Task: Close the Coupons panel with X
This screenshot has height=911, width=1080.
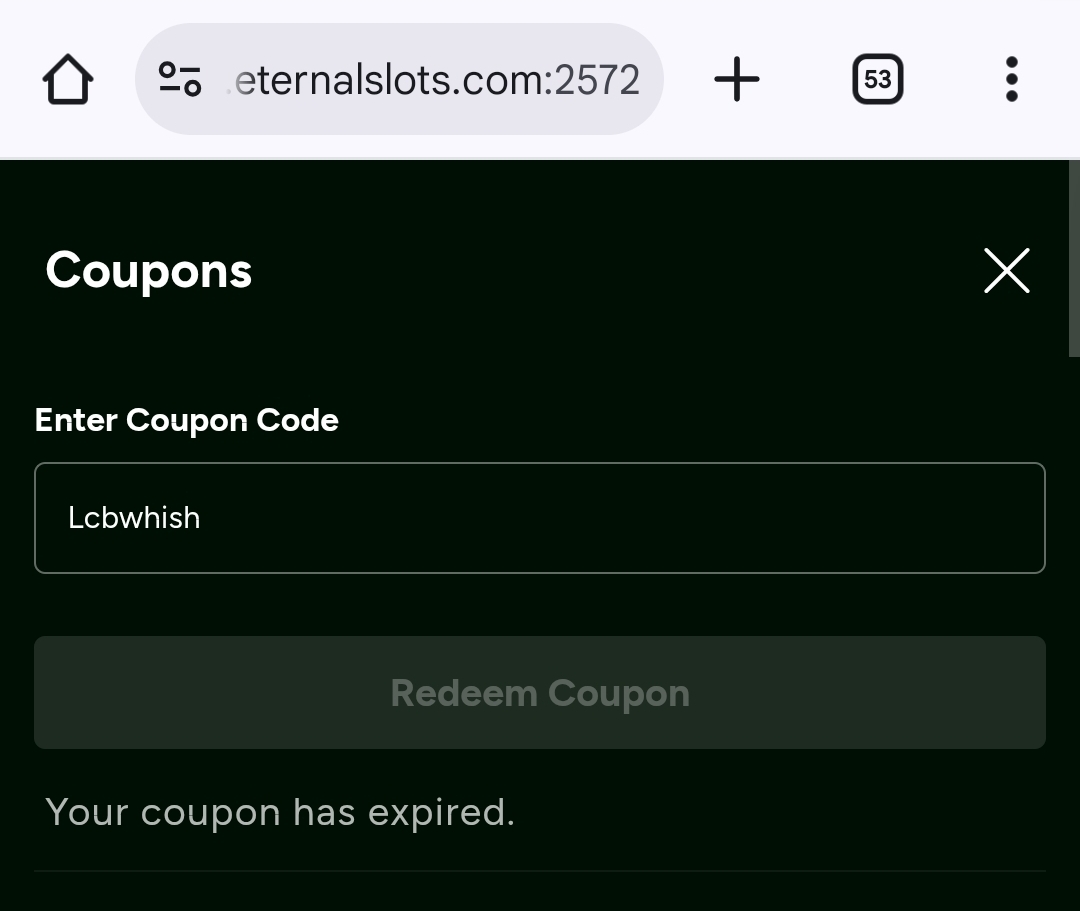Action: 1006,271
